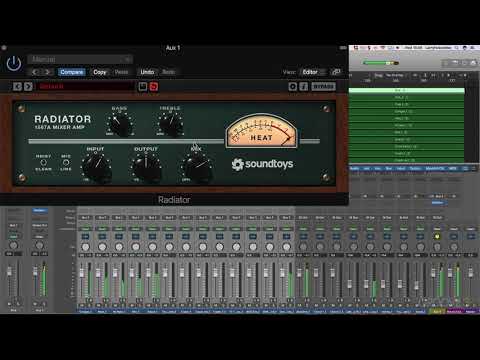
Task: Switch mixer filter to Aux
Action: (377, 169)
